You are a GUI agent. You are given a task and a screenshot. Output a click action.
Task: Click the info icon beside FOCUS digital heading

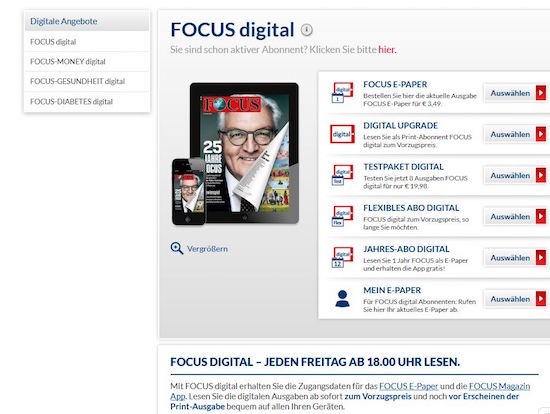(x=307, y=30)
